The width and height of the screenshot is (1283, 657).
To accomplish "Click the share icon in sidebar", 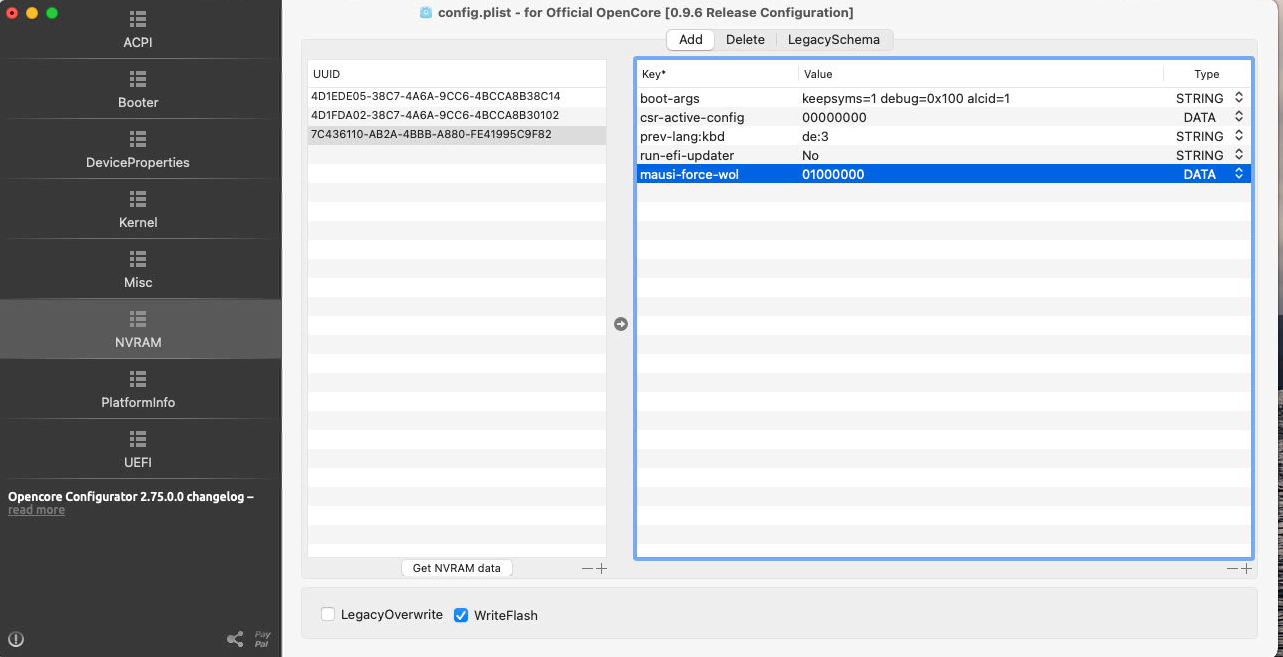I will click(235, 639).
